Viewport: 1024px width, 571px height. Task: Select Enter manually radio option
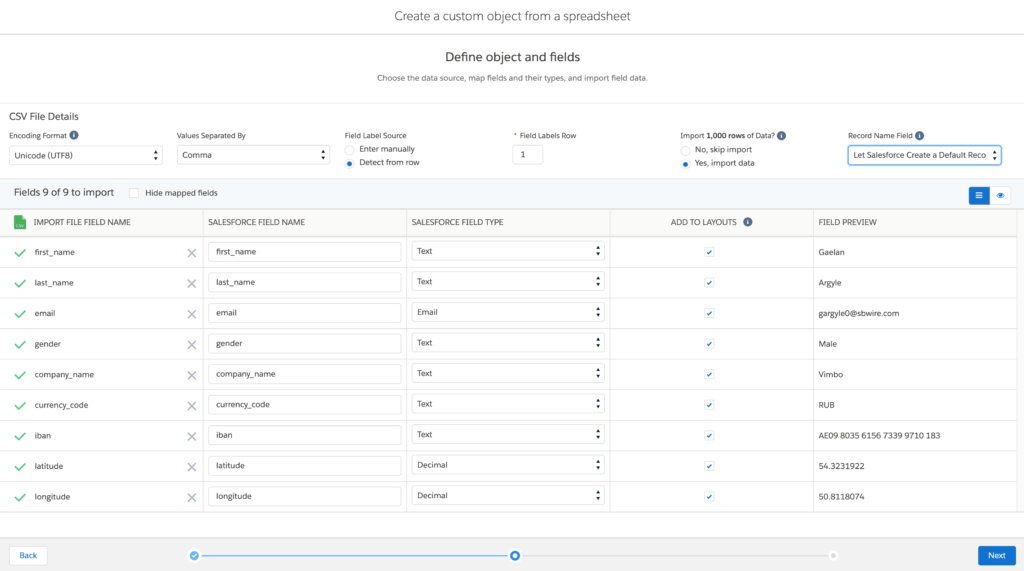[x=349, y=150]
